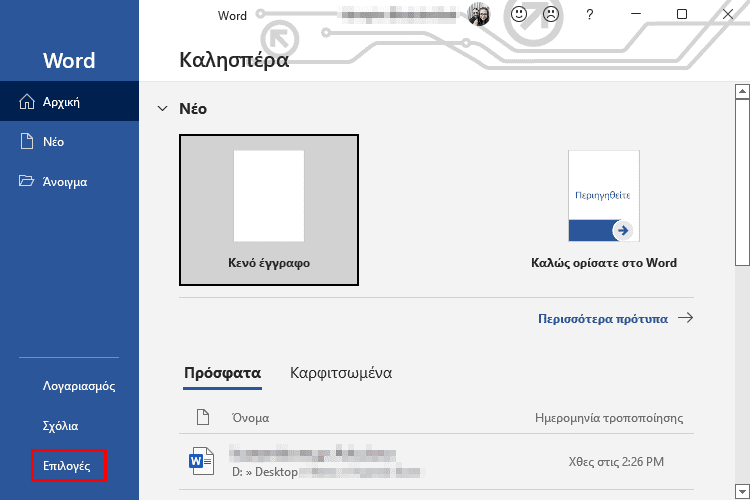The image size is (750, 500).
Task: Click the D: » Desktop file path text
Action: tap(265, 472)
